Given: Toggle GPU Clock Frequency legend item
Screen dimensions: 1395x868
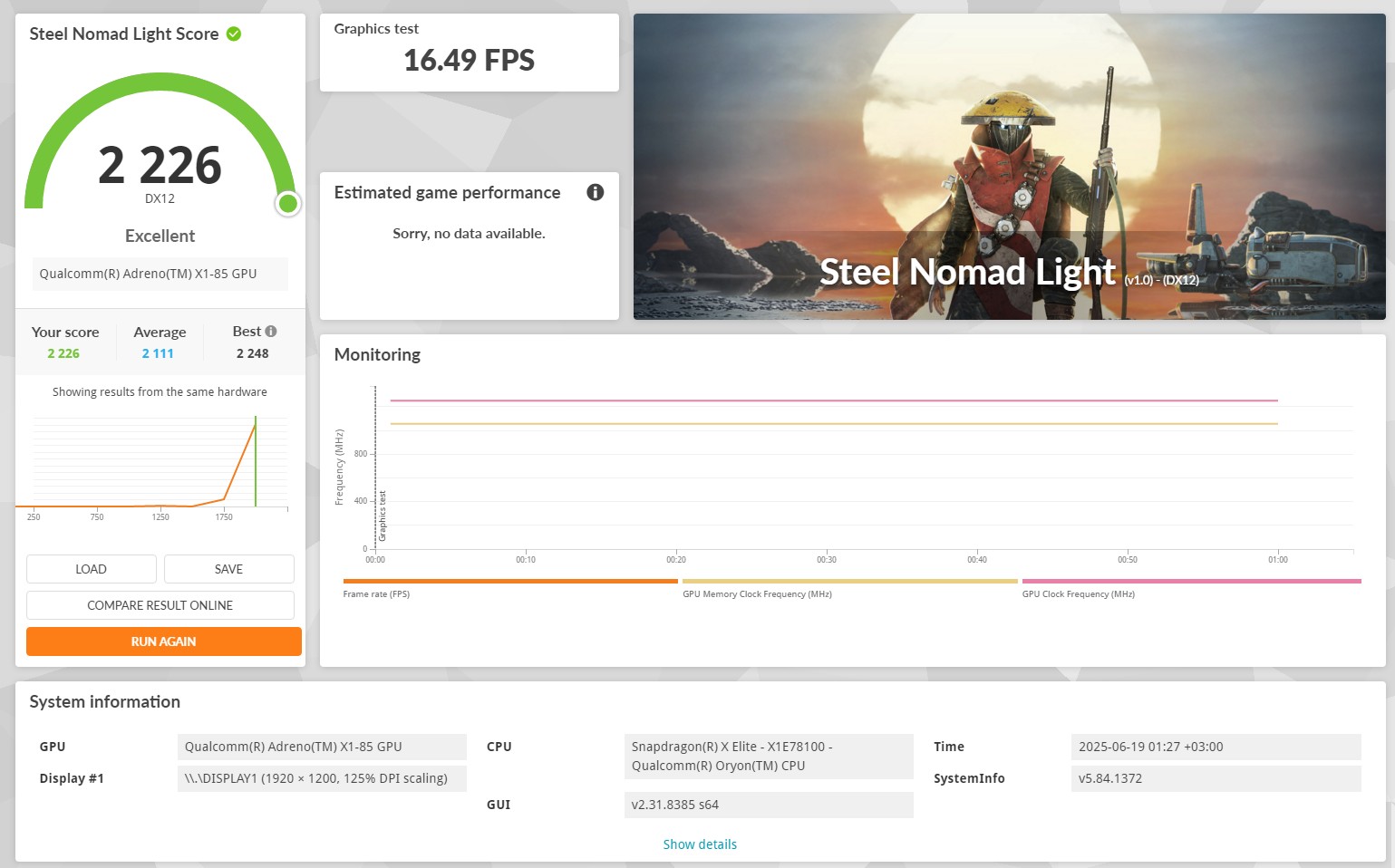Looking at the screenshot, I should pyautogui.click(x=1078, y=594).
